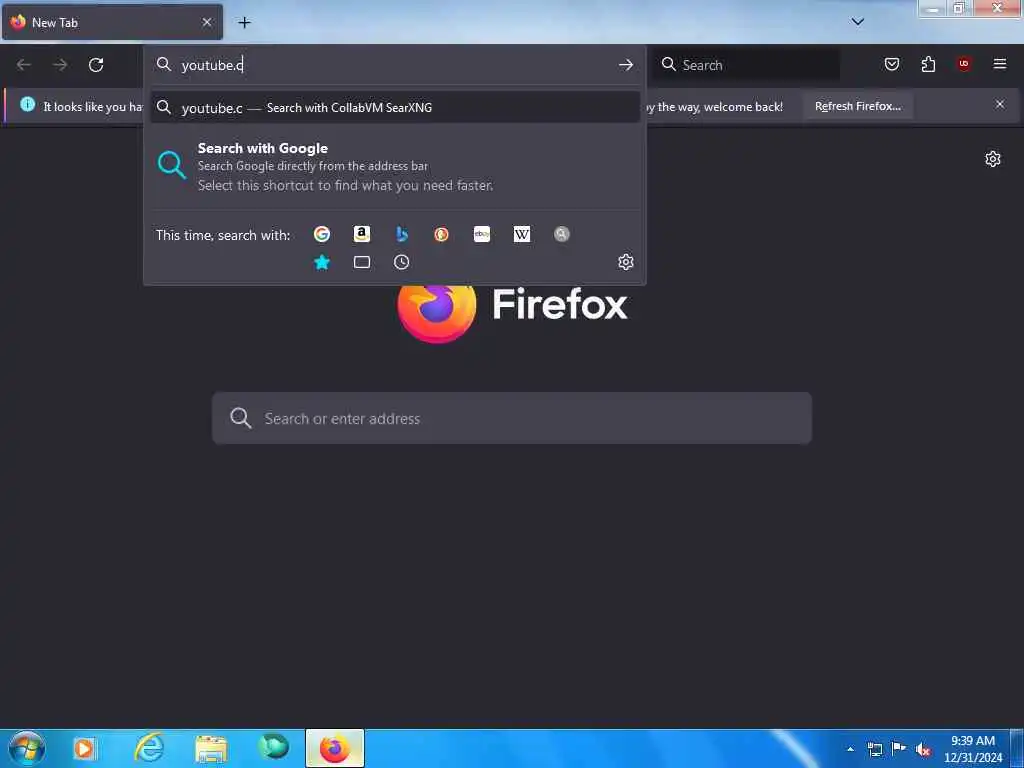Image resolution: width=1024 pixels, height=768 pixels.
Task: Search this time with the eBay icon
Action: (x=482, y=234)
